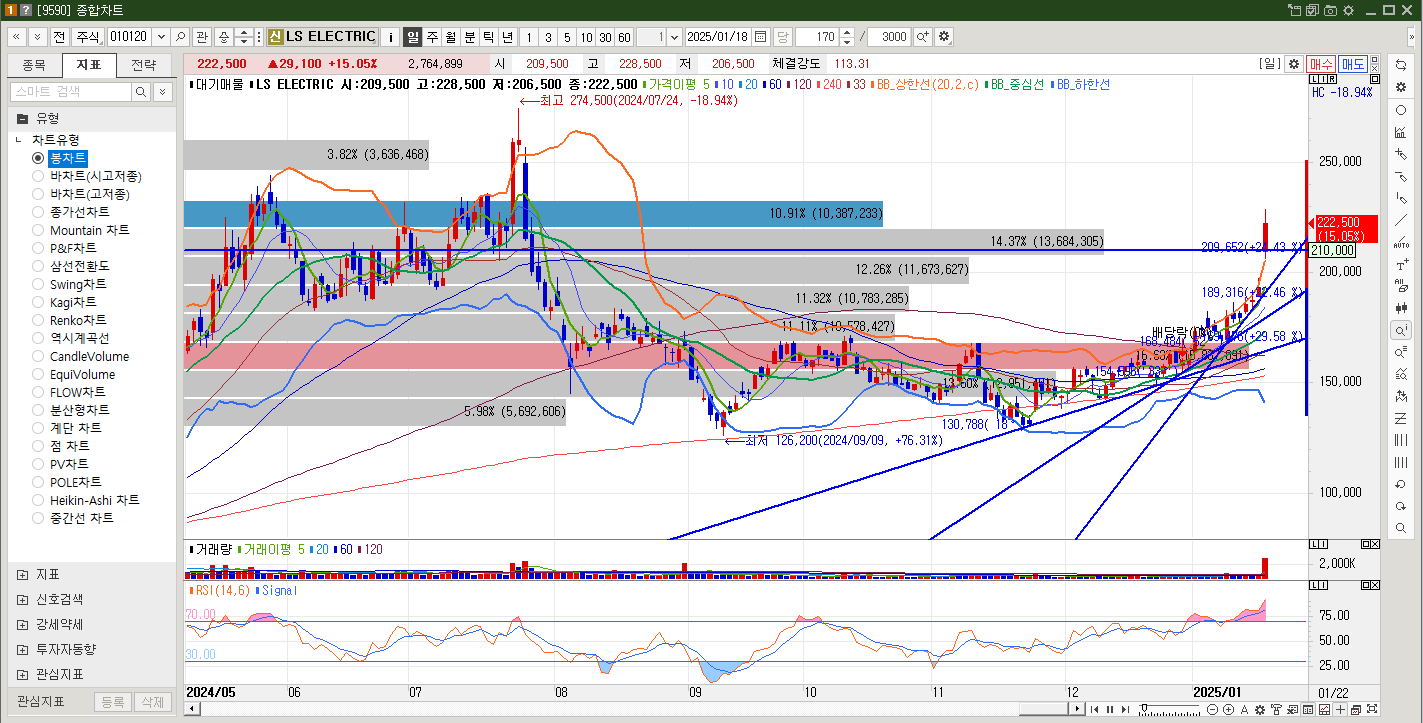Image resolution: width=1423 pixels, height=723 pixels.
Task: Click the chart settings gear in top toolbar
Action: coord(944,36)
